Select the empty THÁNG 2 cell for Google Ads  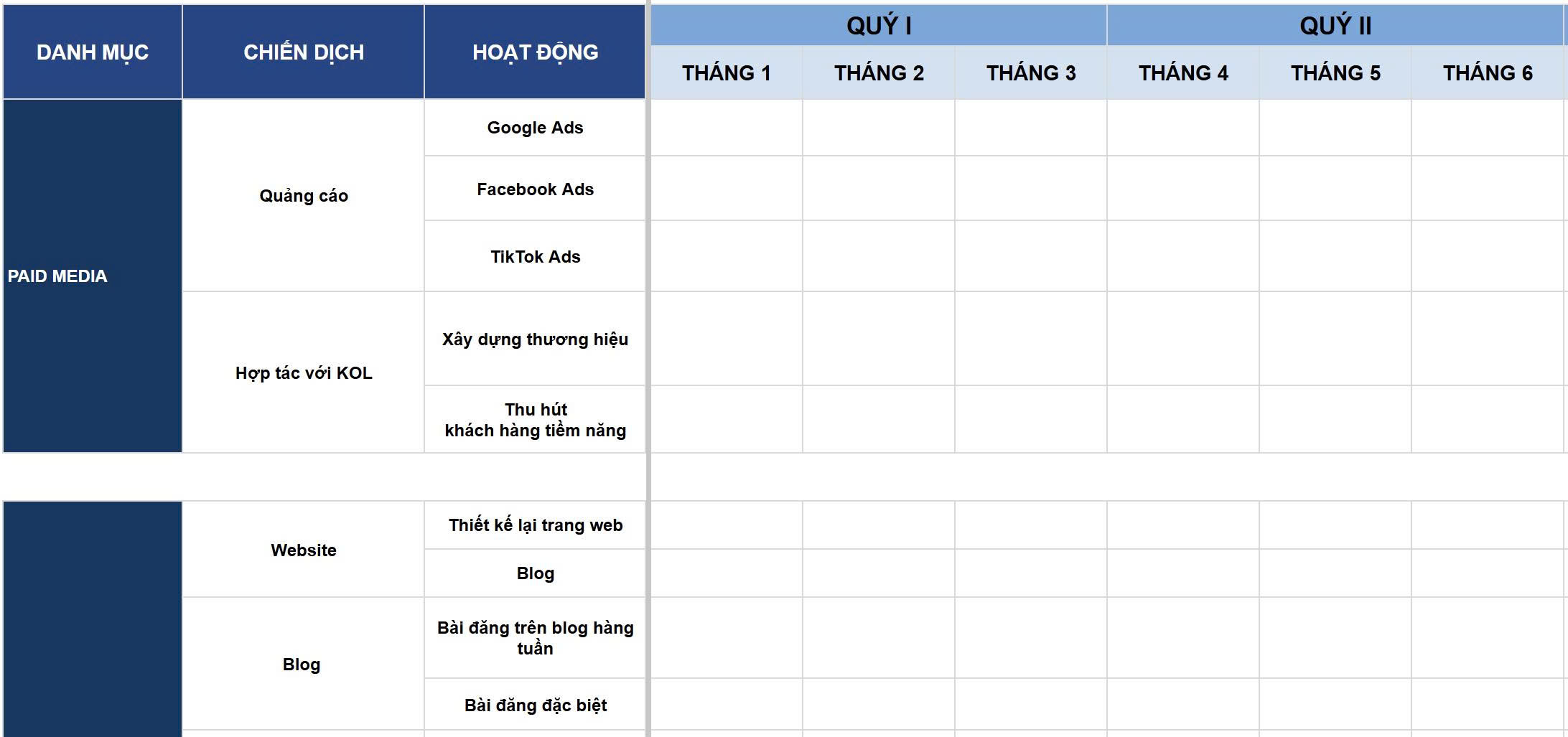tap(879, 128)
